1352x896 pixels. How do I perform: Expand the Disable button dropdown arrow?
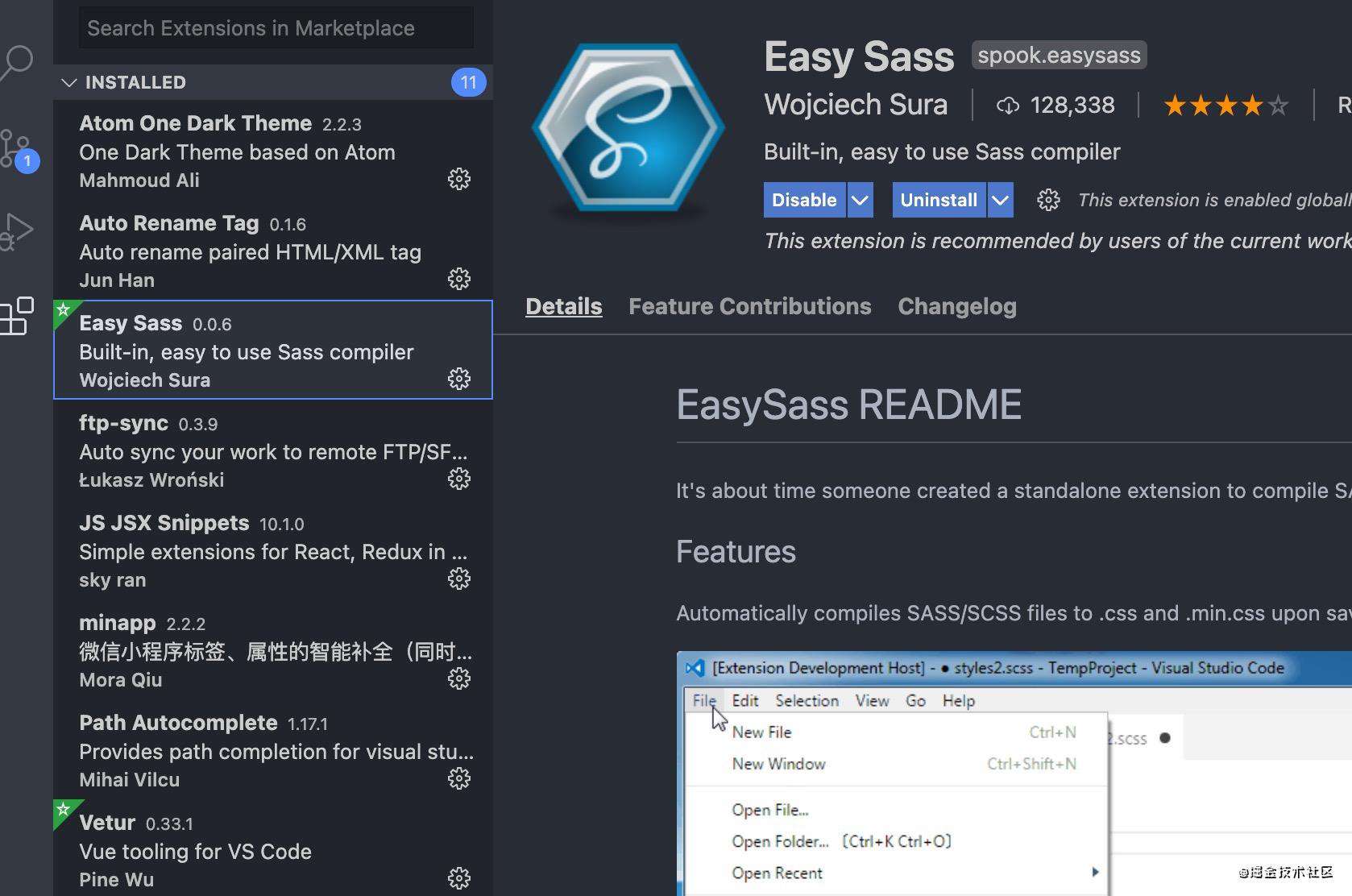(x=860, y=200)
